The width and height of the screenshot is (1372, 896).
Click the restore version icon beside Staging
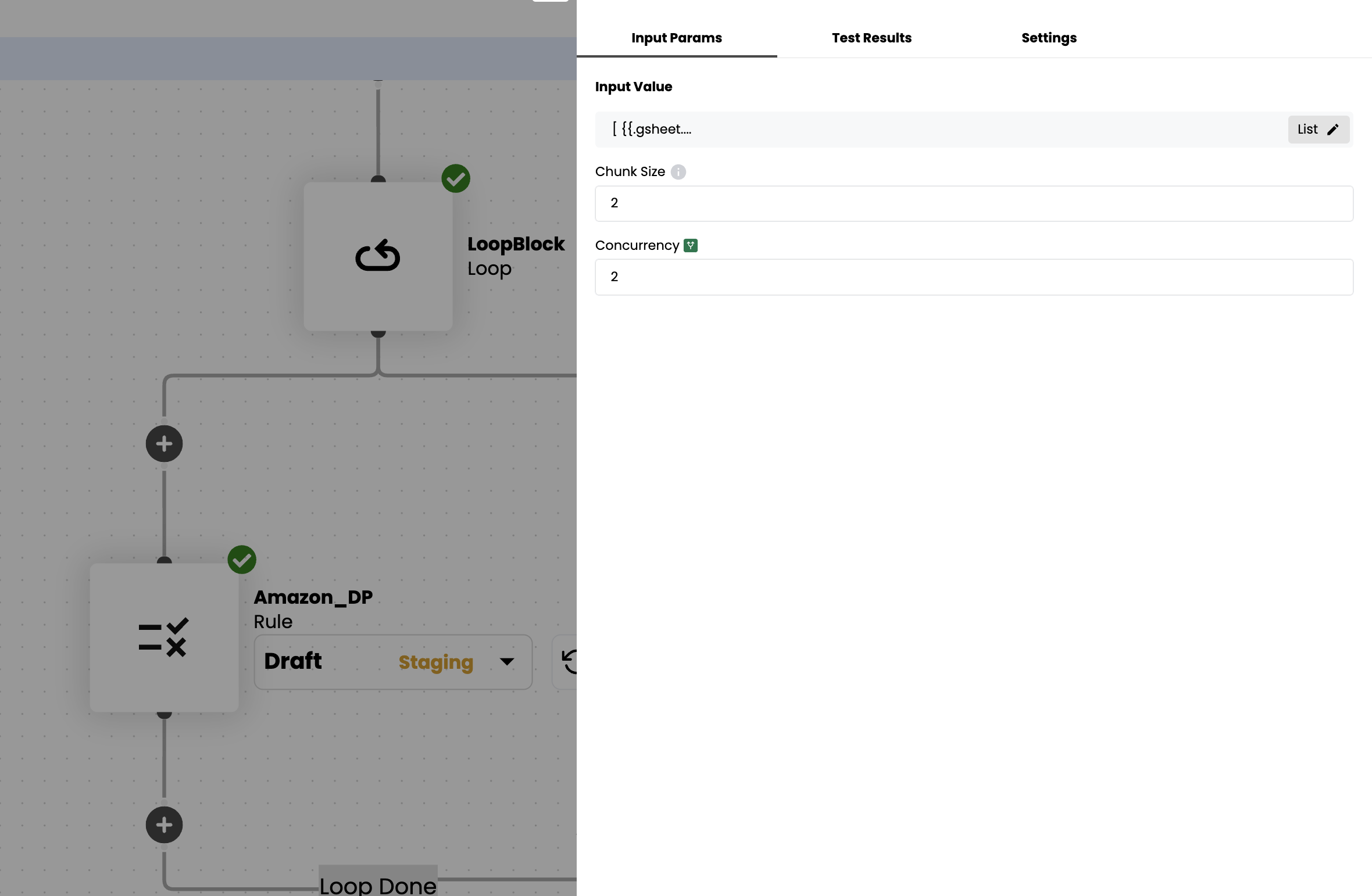[x=569, y=662]
